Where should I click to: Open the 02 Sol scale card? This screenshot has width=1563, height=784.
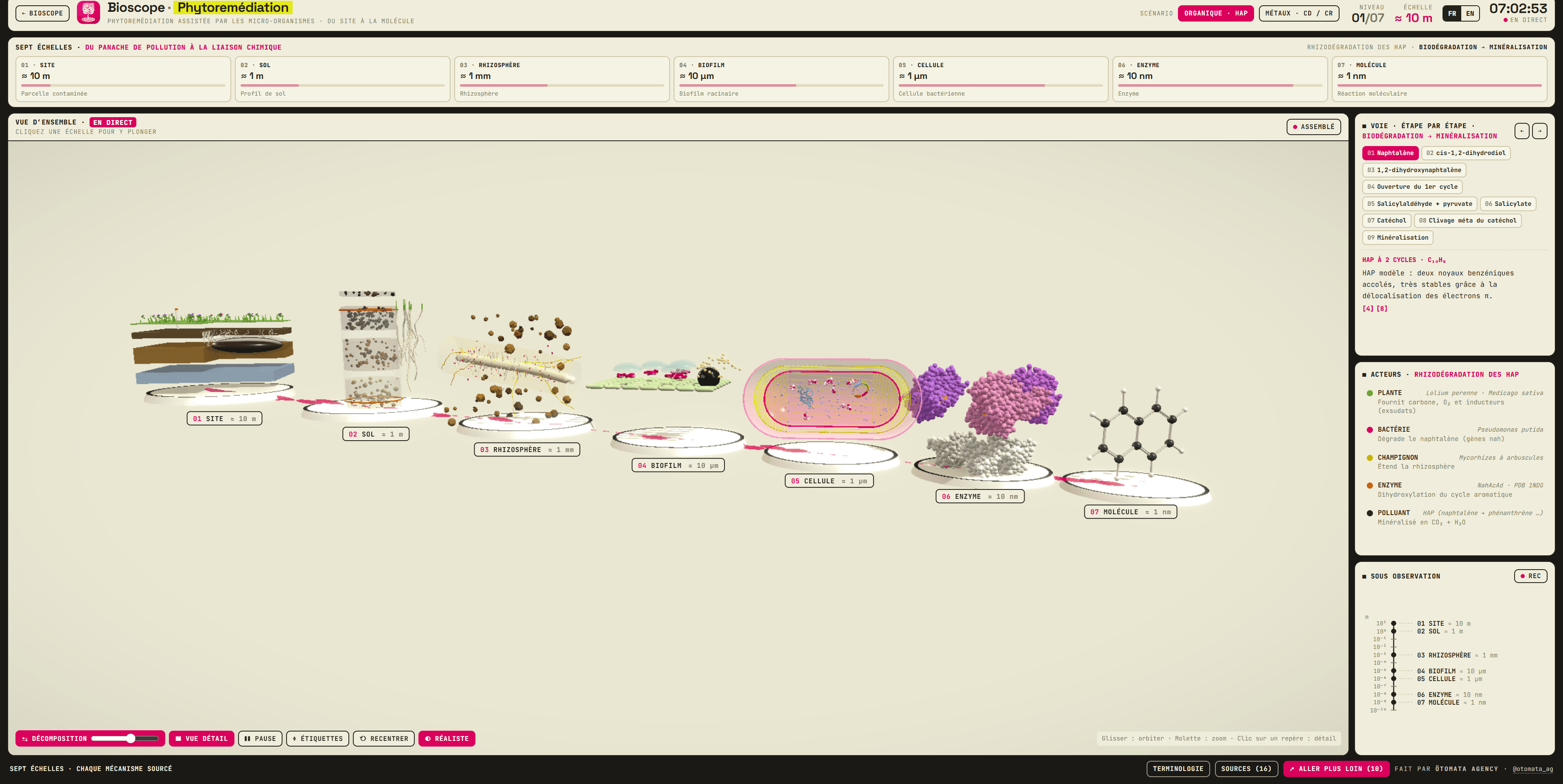point(342,79)
